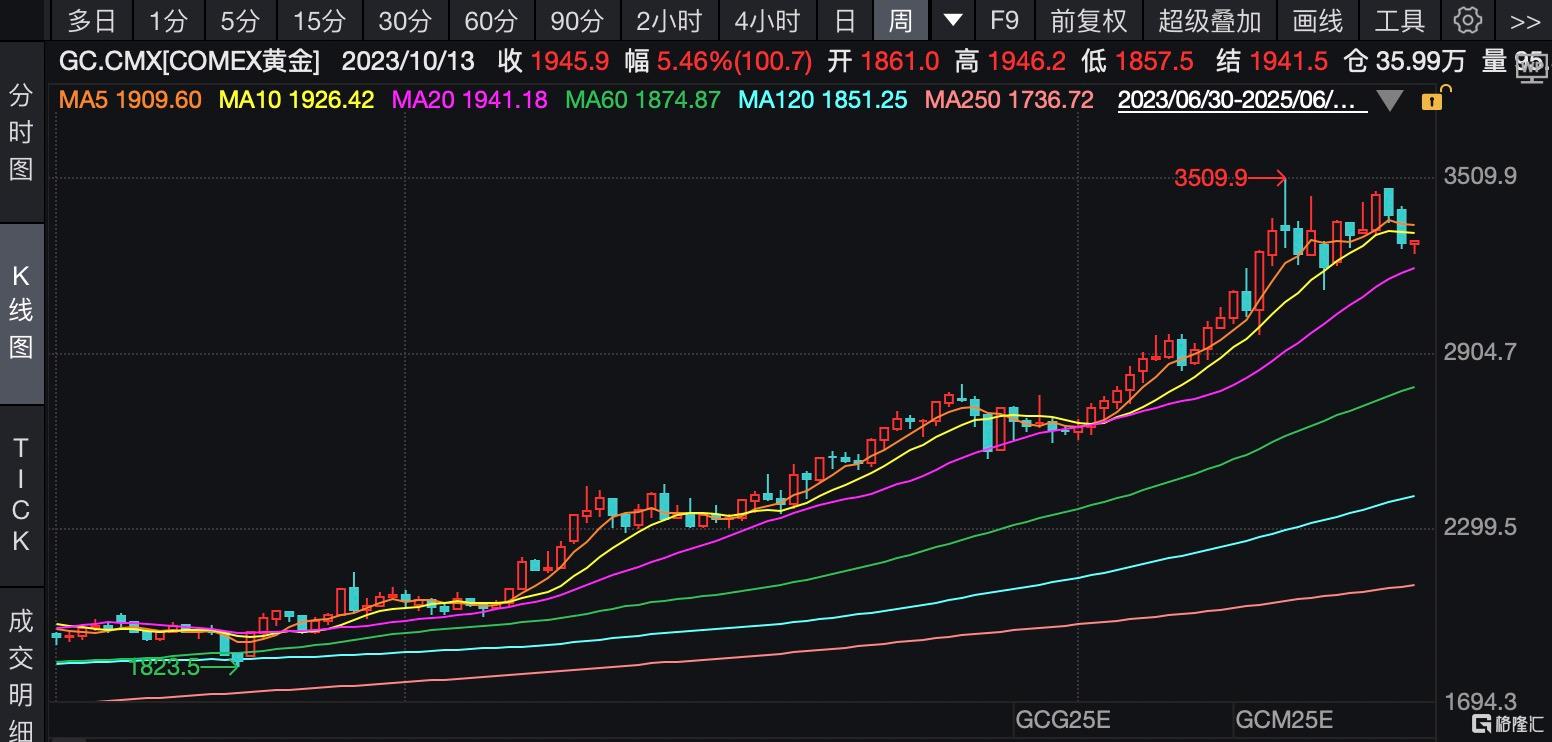Open the 2023/06/30-2025/06 date range selector

(x=1241, y=100)
